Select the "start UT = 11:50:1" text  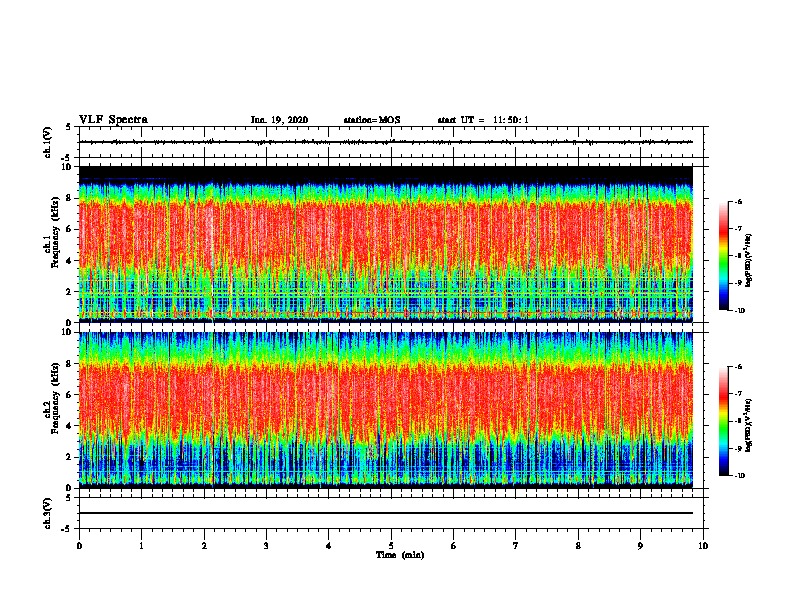point(483,120)
